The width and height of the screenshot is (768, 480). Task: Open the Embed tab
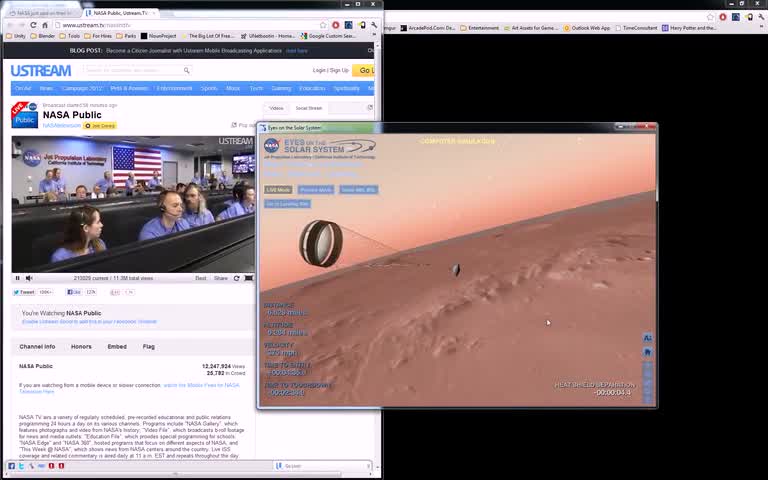(x=117, y=347)
